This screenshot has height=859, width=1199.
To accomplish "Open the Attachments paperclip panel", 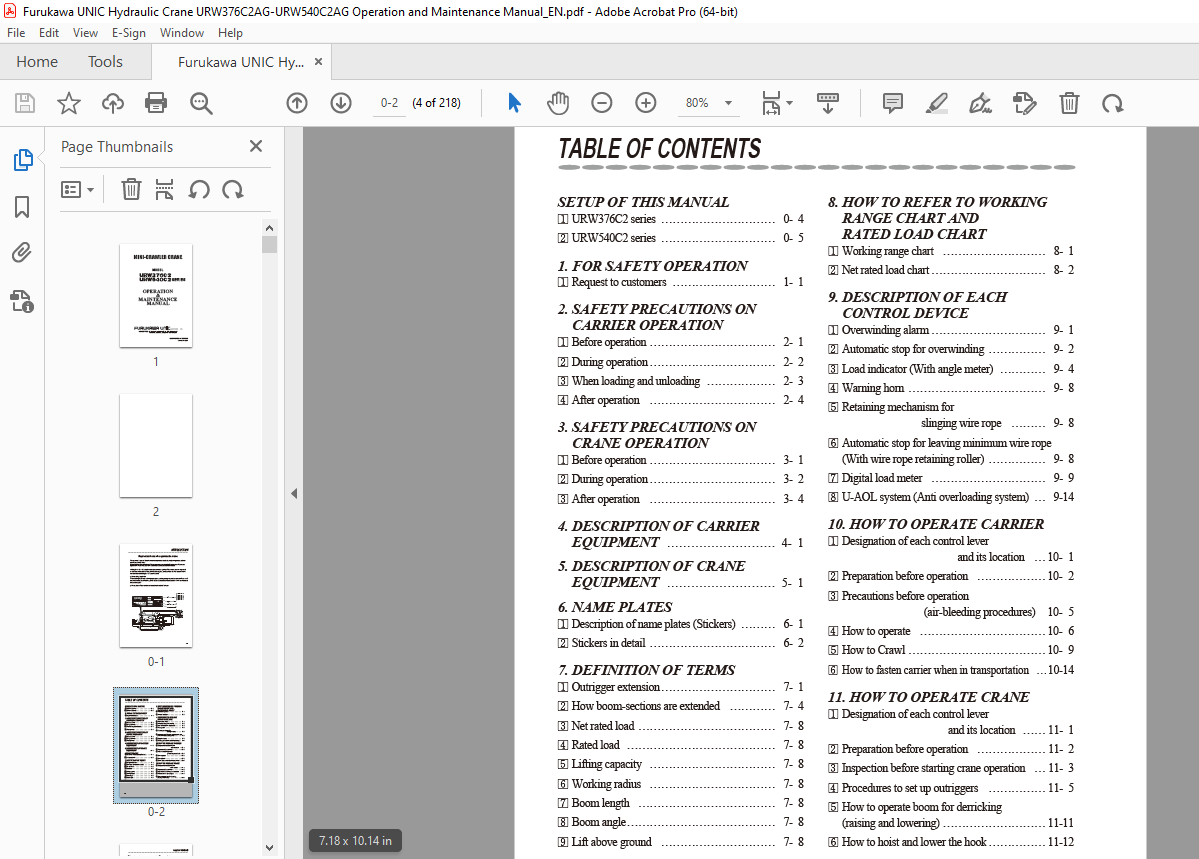I will 22,252.
